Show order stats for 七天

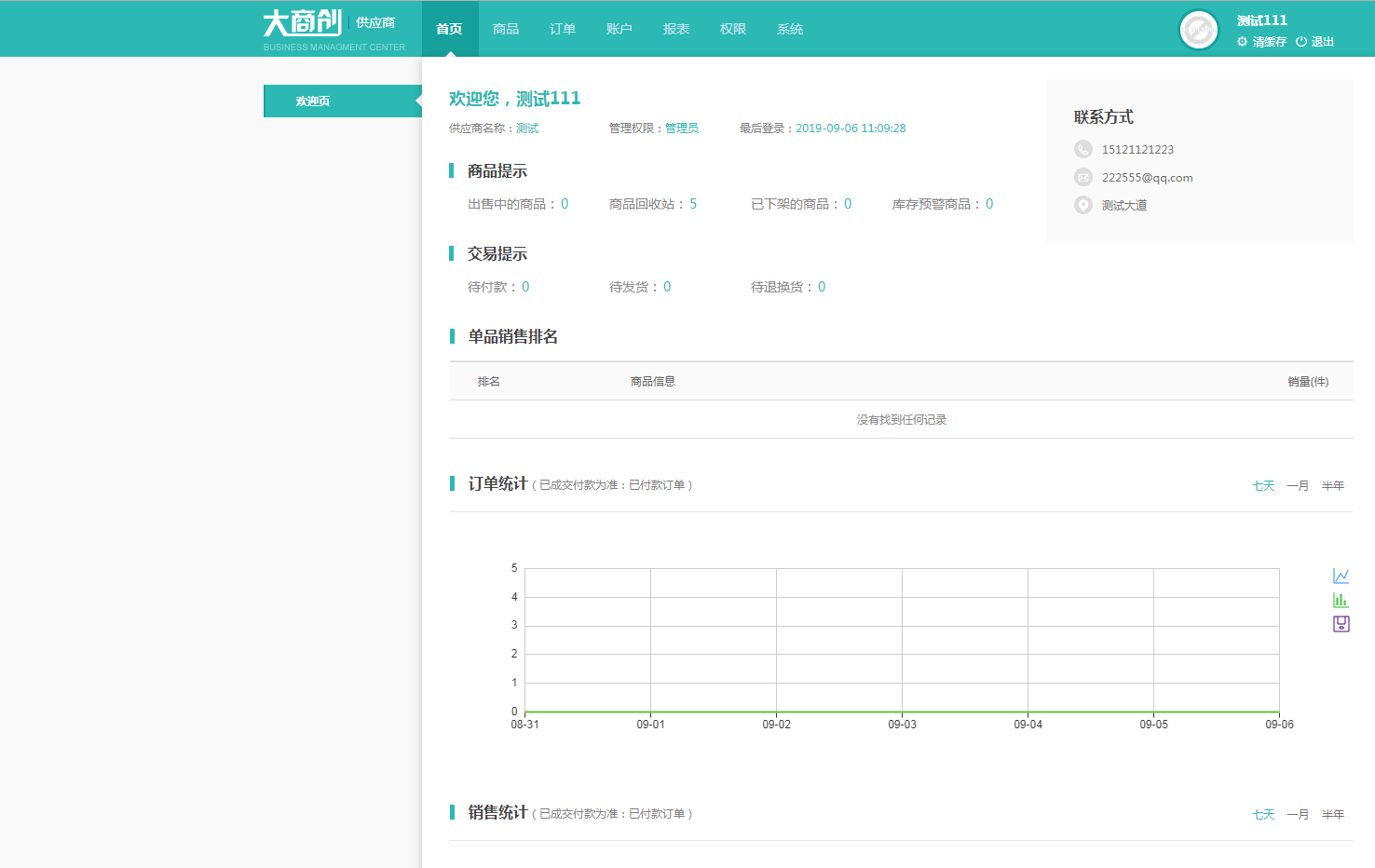click(1263, 486)
